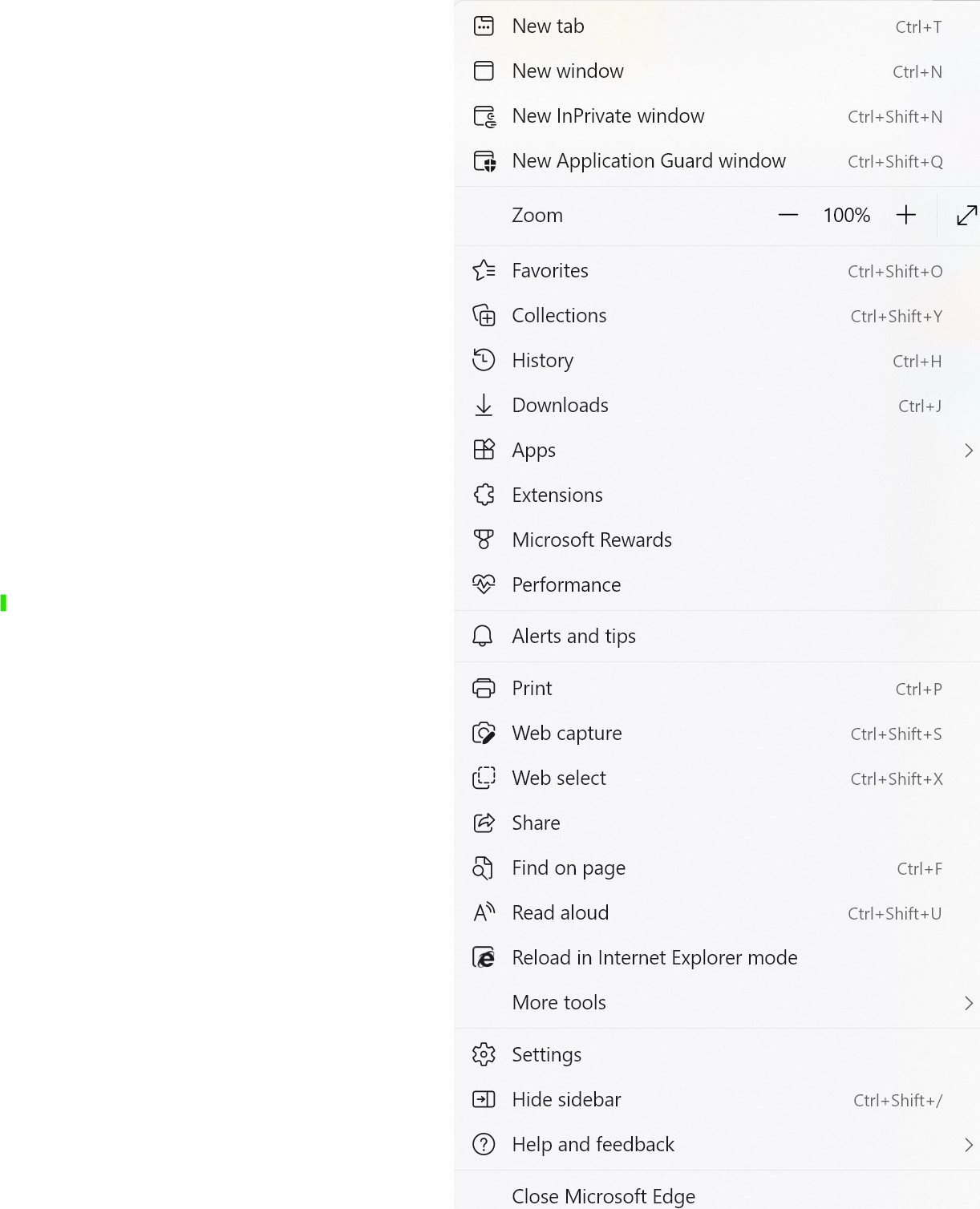The width and height of the screenshot is (980, 1209).
Task: Zoom out with the minus button
Action: [x=788, y=215]
